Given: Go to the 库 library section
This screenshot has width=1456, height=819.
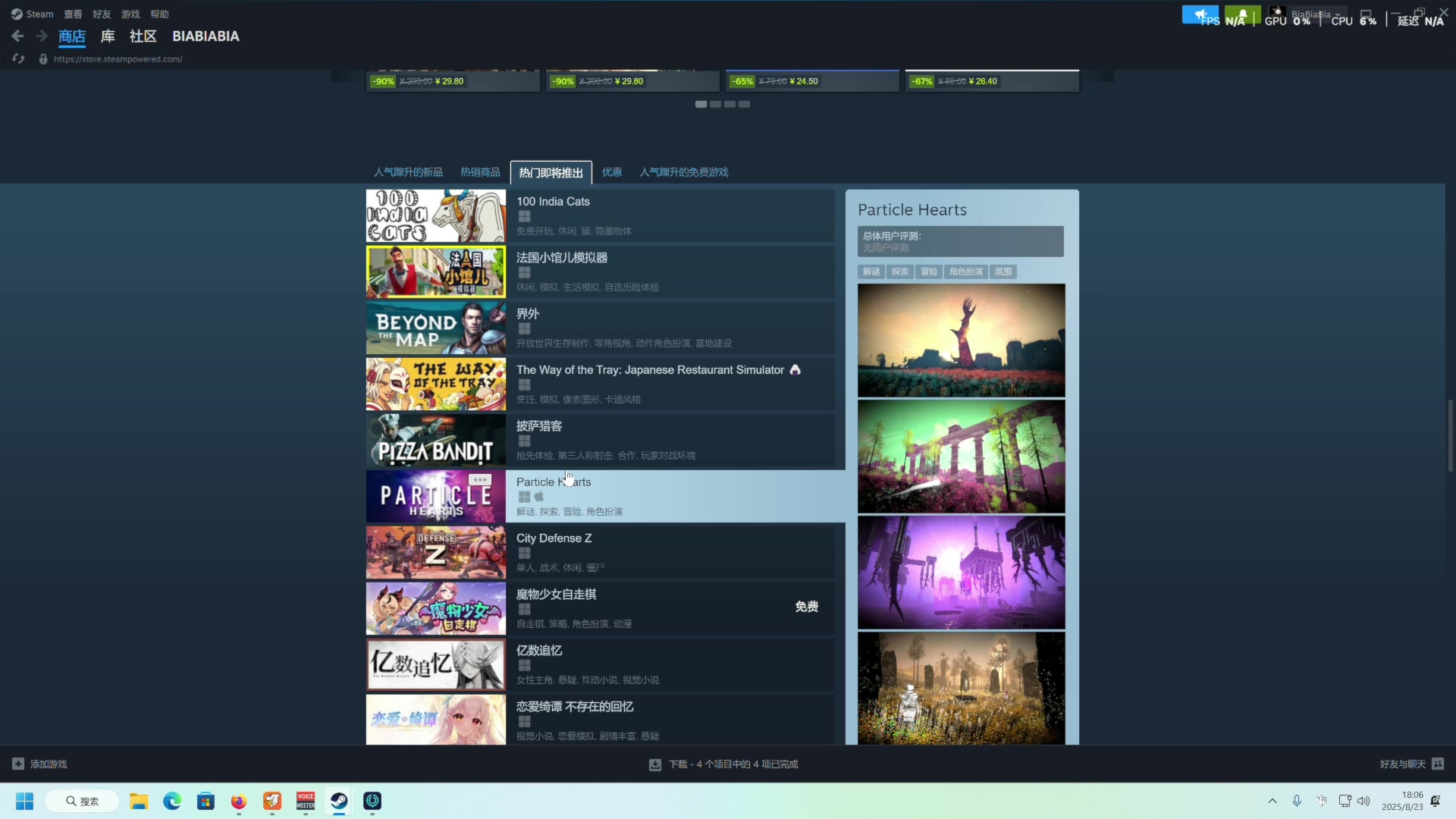Looking at the screenshot, I should pyautogui.click(x=108, y=36).
